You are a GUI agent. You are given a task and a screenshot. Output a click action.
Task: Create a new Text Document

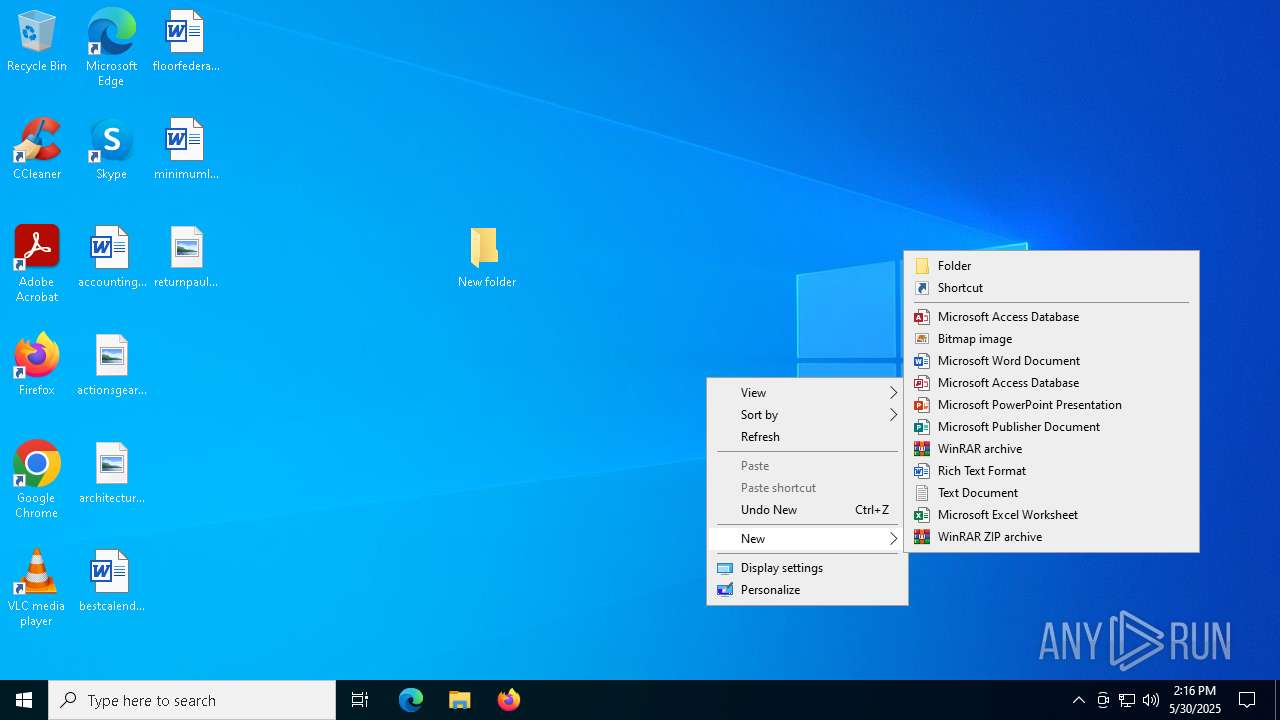[1051, 493]
